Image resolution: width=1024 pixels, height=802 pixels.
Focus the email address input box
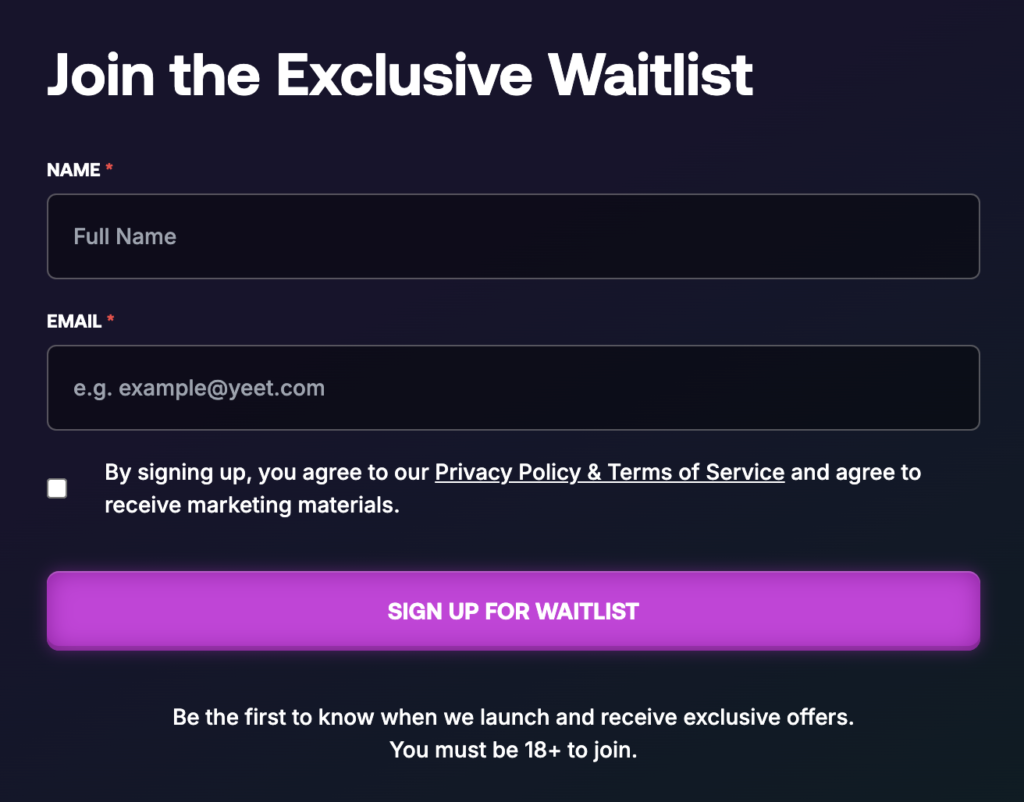(512, 388)
